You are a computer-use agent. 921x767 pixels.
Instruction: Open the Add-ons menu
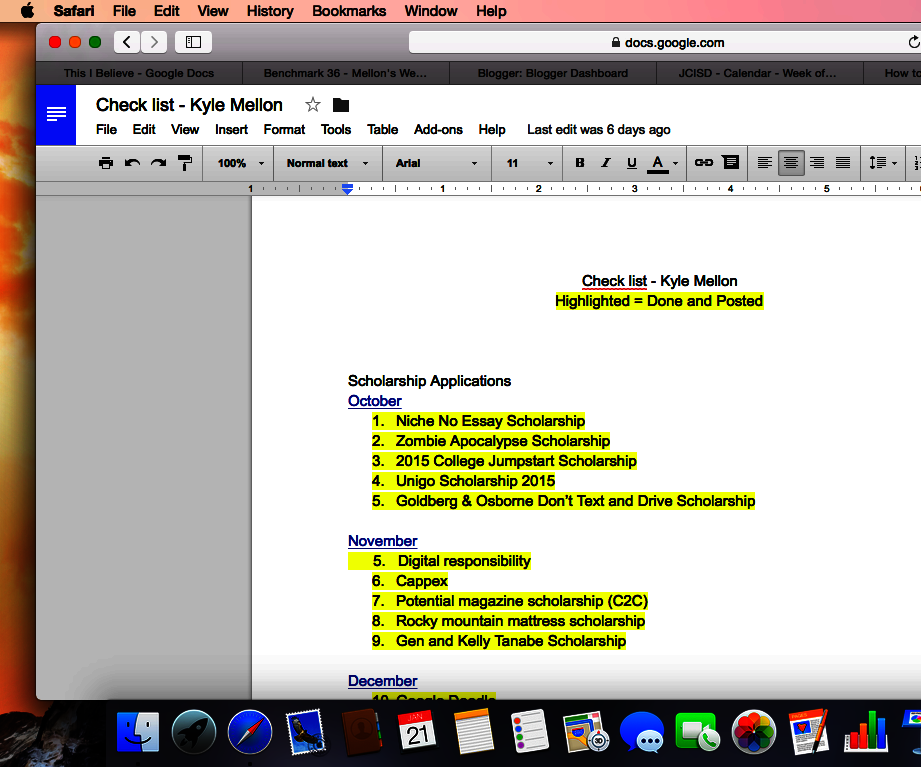point(438,130)
